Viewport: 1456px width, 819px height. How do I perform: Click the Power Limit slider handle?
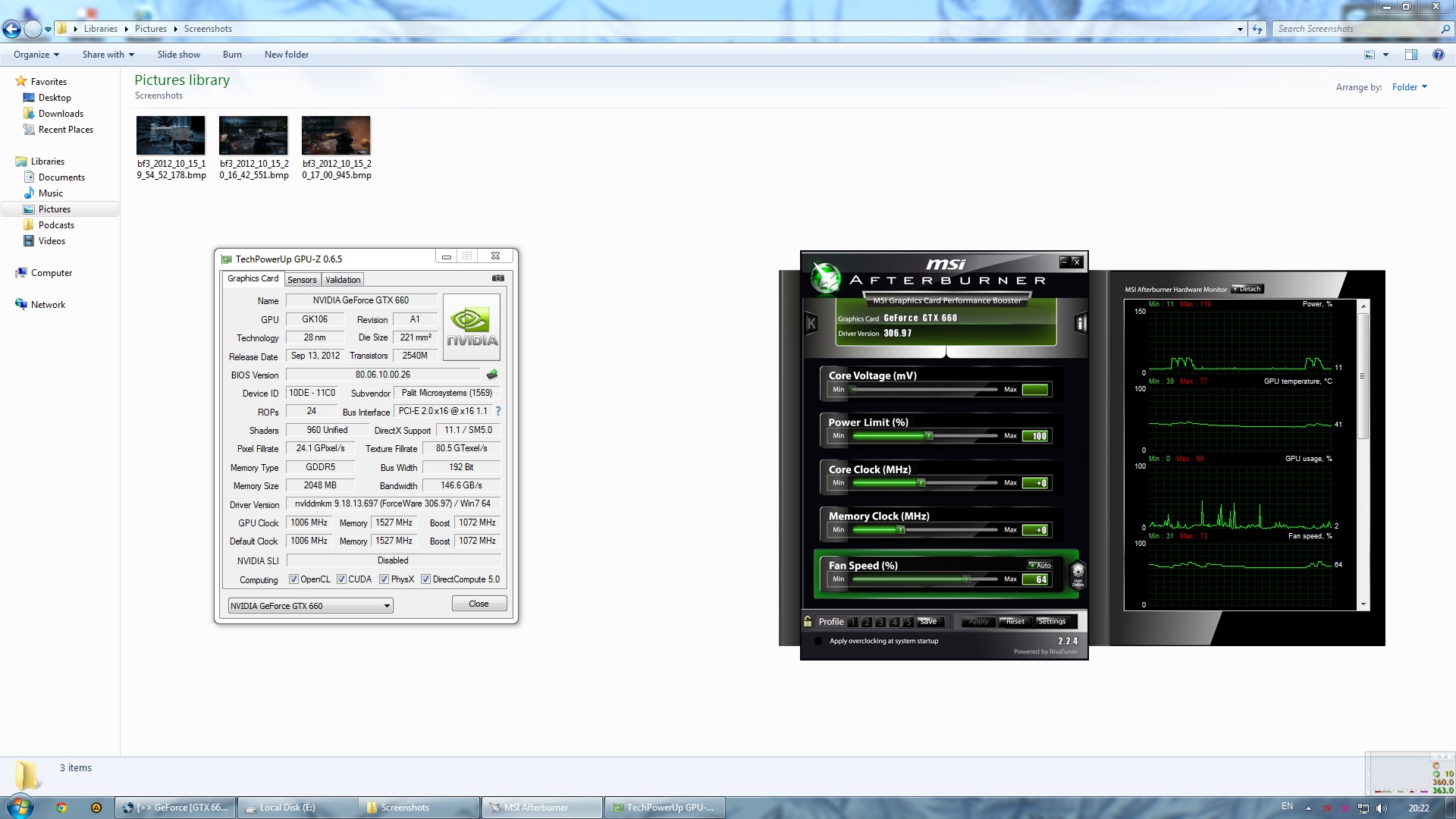click(x=929, y=436)
